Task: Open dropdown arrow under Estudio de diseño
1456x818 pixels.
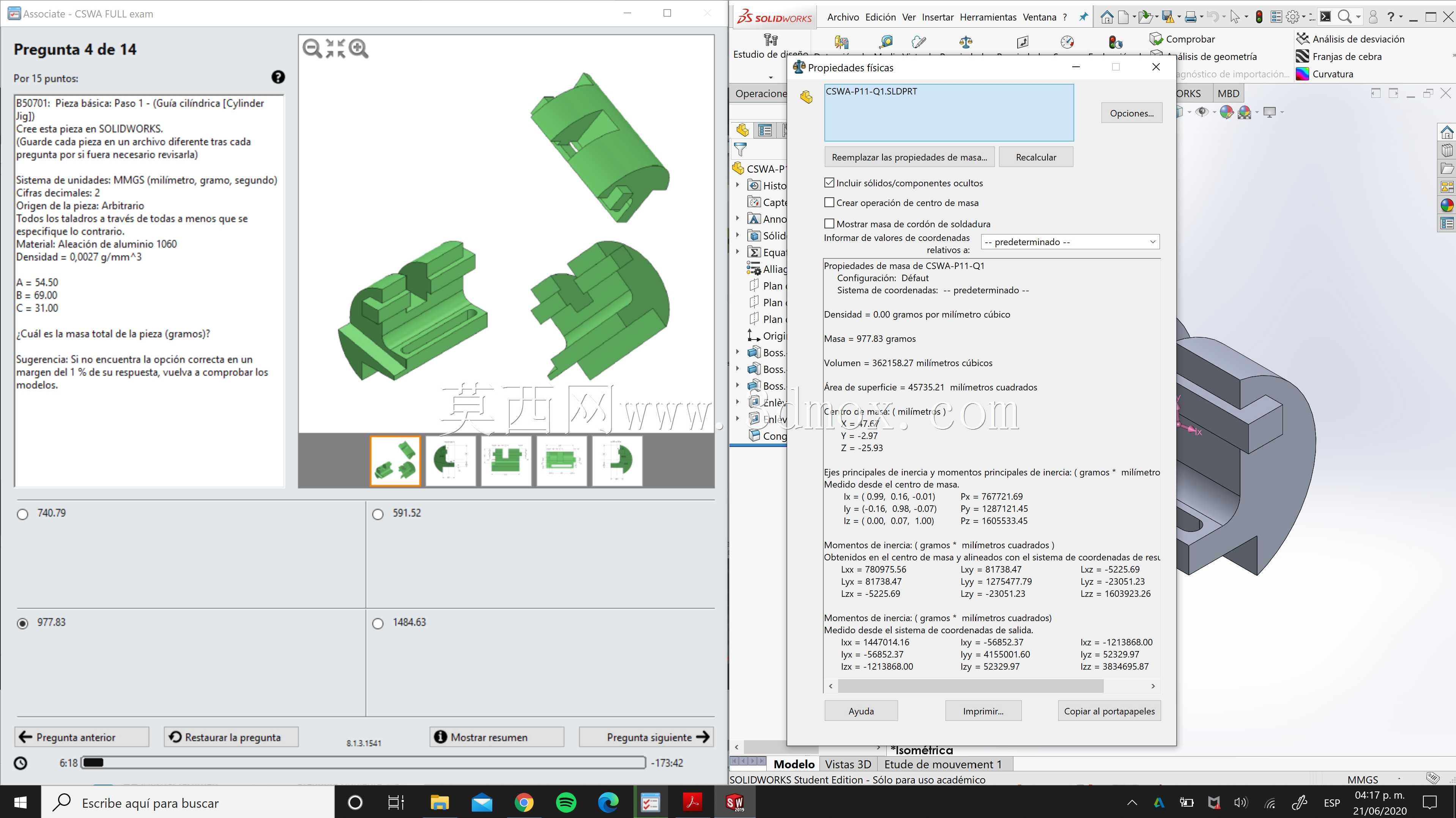Action: pyautogui.click(x=771, y=77)
